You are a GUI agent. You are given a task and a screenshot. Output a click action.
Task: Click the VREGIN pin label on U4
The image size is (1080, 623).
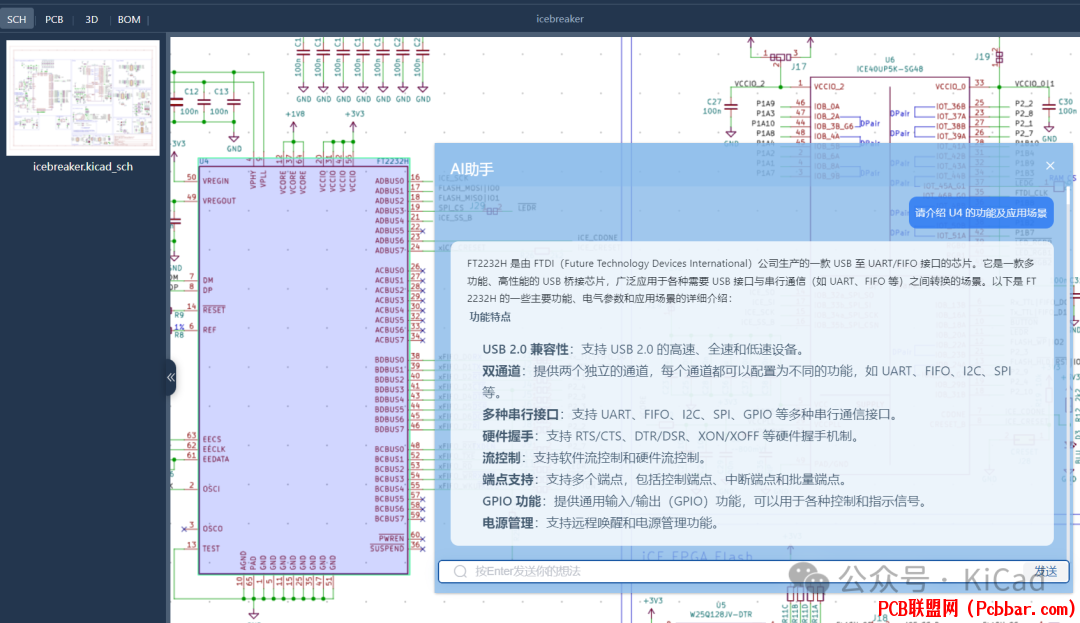coord(216,181)
